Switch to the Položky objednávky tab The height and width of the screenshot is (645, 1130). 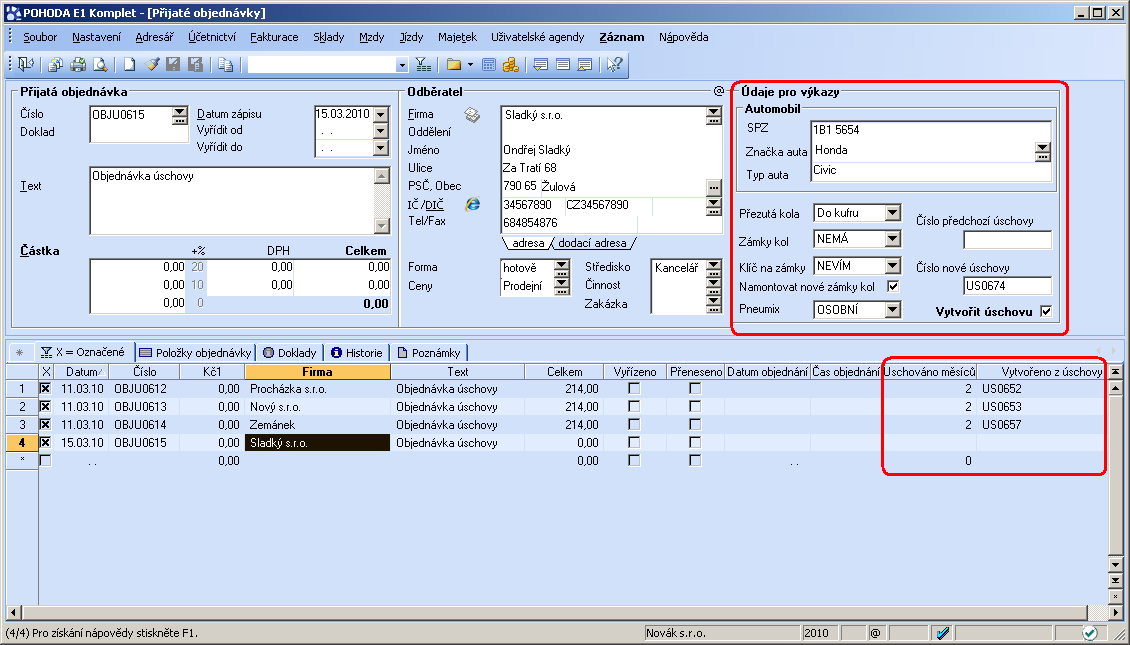(x=194, y=352)
